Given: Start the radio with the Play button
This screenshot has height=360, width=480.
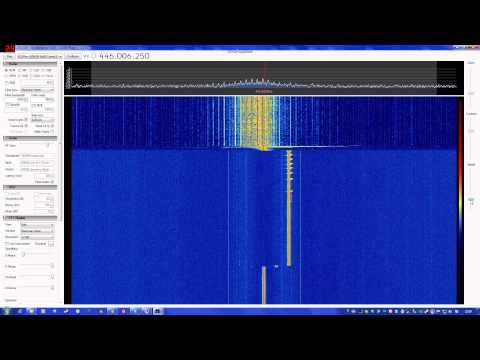Looking at the screenshot, I should 9,56.
